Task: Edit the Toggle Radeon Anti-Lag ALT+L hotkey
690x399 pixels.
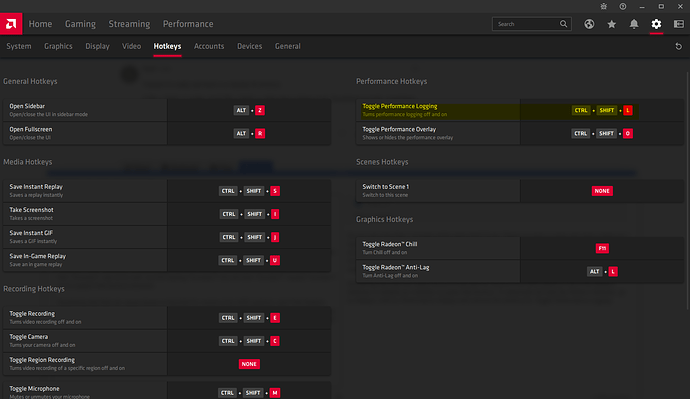Action: [602, 271]
